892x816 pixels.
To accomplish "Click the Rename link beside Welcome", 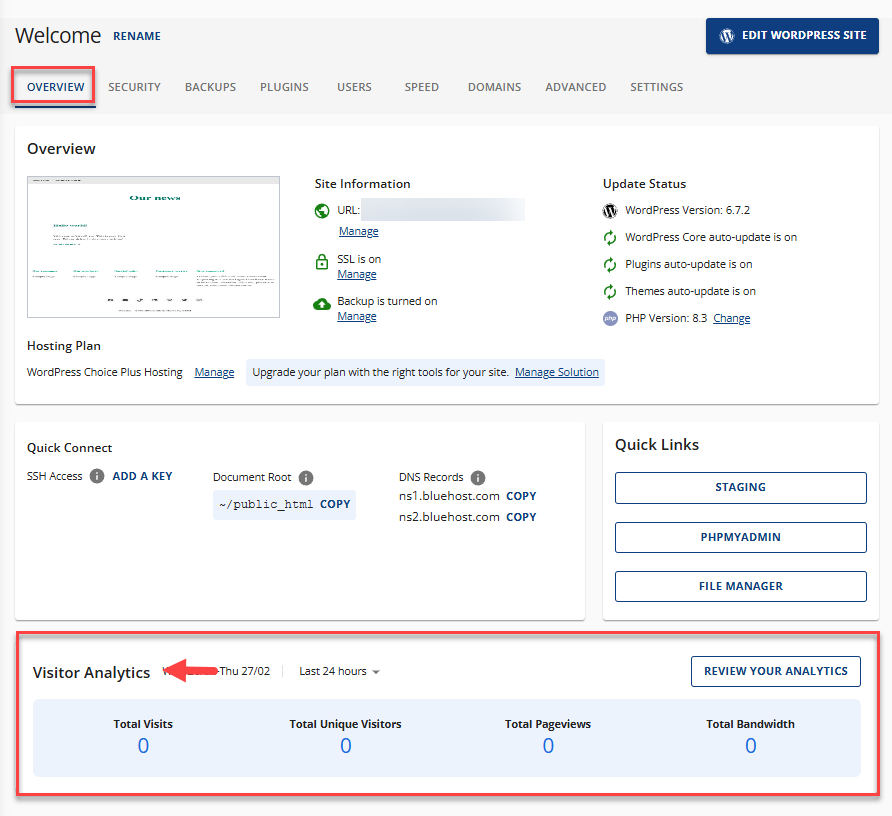I will pyautogui.click(x=137, y=36).
